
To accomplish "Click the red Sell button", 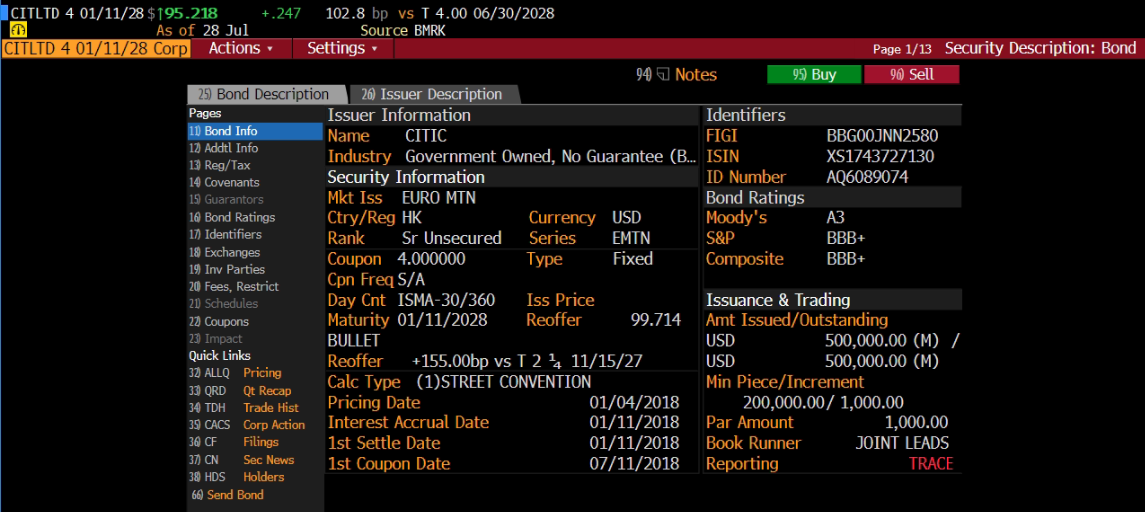I will tap(911, 74).
